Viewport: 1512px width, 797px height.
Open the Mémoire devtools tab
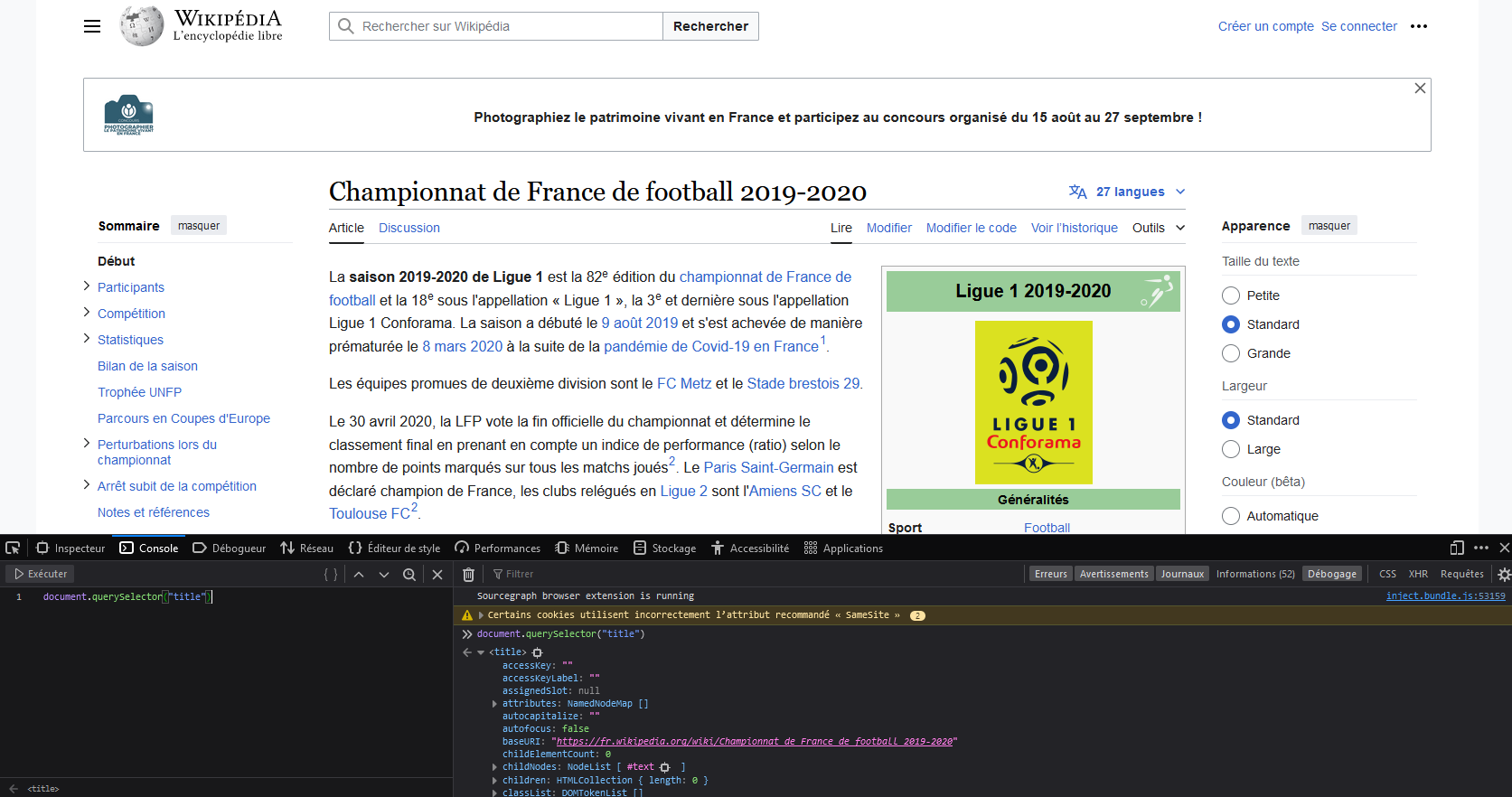[x=587, y=548]
